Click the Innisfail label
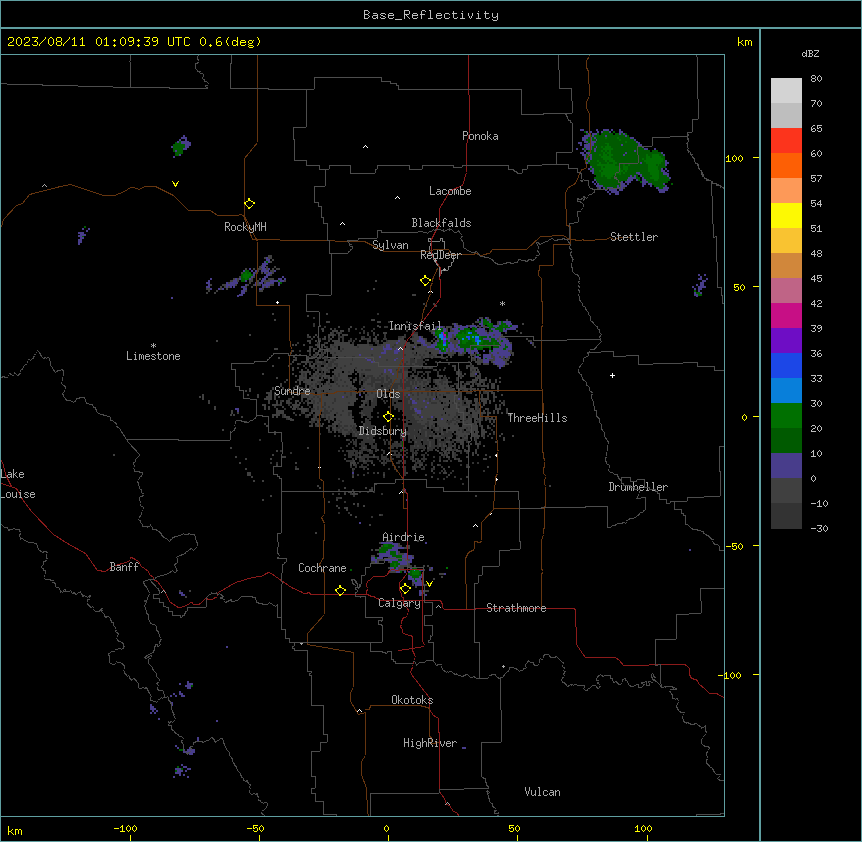862x842 pixels. [415, 326]
